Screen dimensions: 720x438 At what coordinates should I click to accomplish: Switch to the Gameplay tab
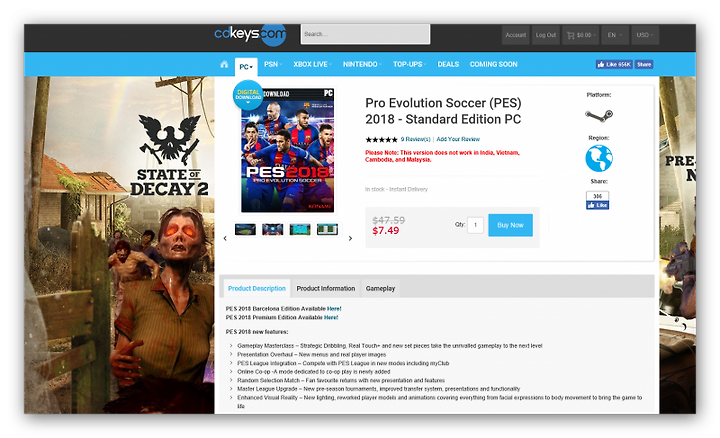(x=380, y=288)
